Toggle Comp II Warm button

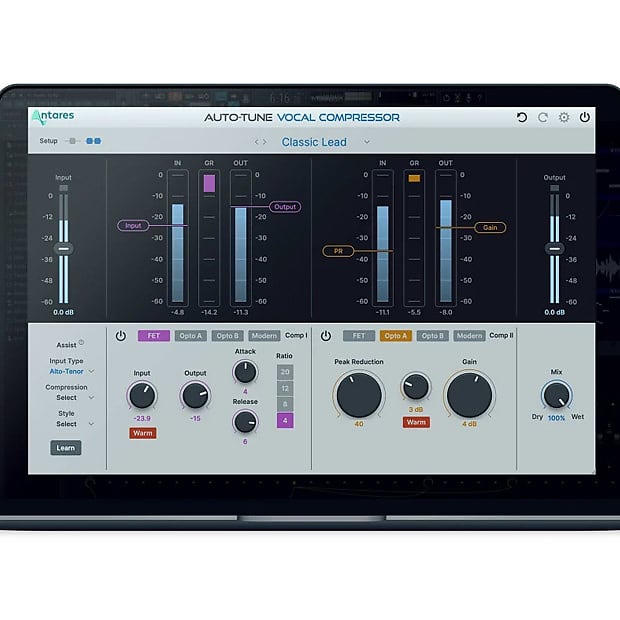click(416, 422)
